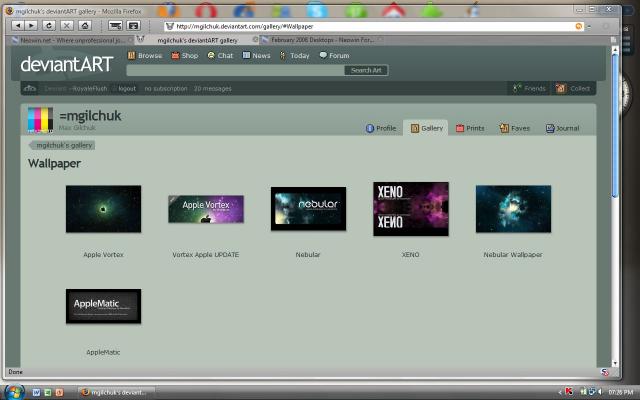This screenshot has height=400, width=640.
Task: Open the News link
Action: tap(256, 56)
